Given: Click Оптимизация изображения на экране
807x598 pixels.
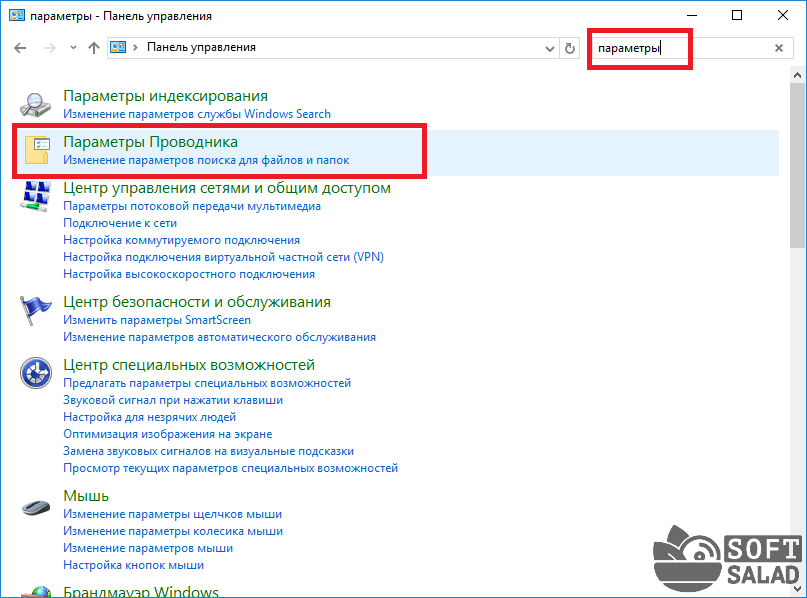Looking at the screenshot, I should pyautogui.click(x=167, y=434).
